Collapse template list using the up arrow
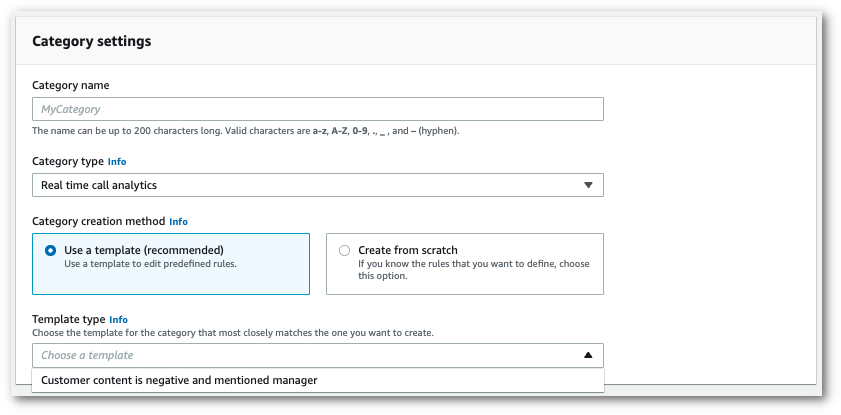 pyautogui.click(x=588, y=355)
